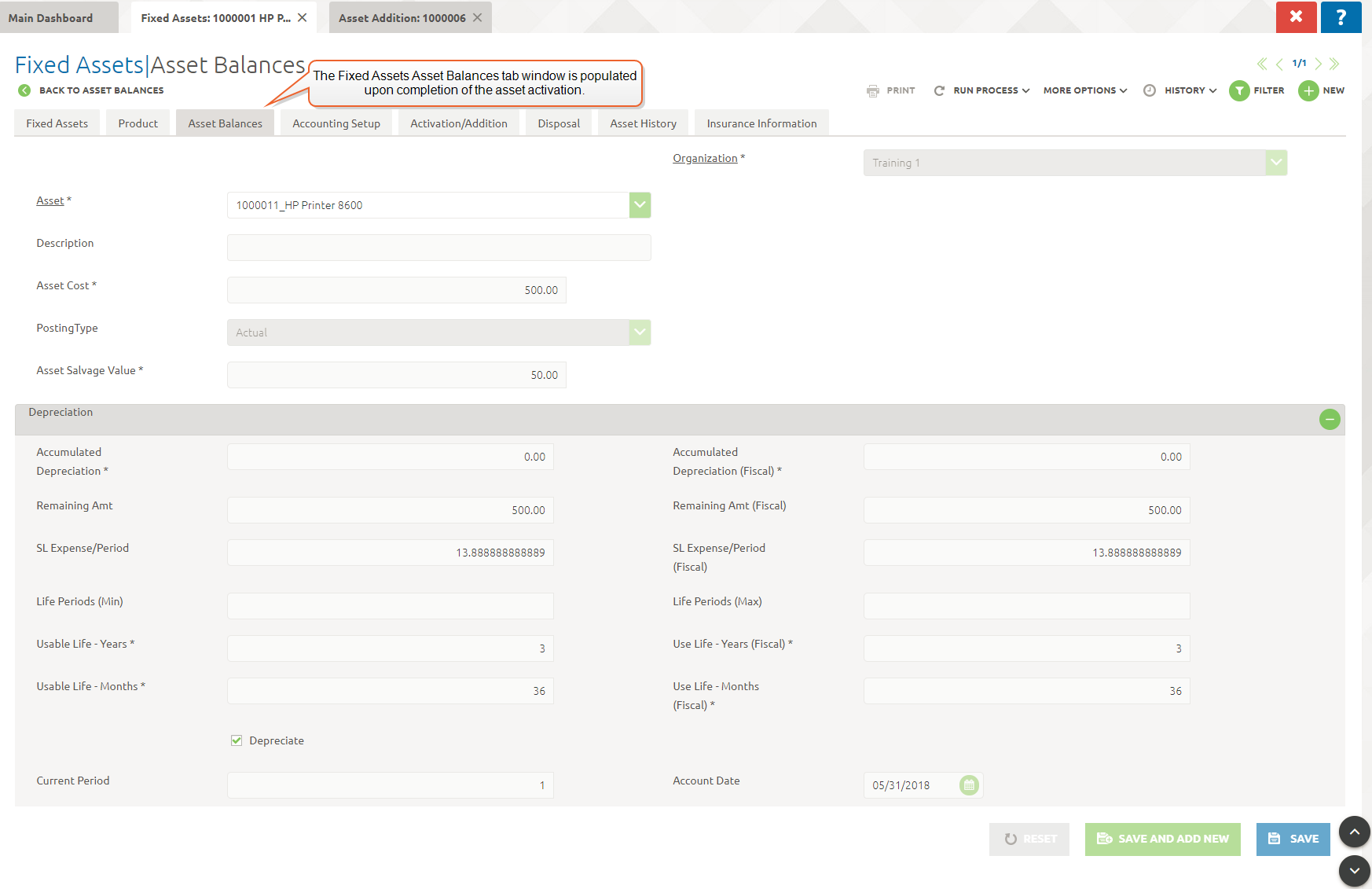1372x889 pixels.
Task: Open the Account Date calendar picker
Action: click(x=969, y=785)
